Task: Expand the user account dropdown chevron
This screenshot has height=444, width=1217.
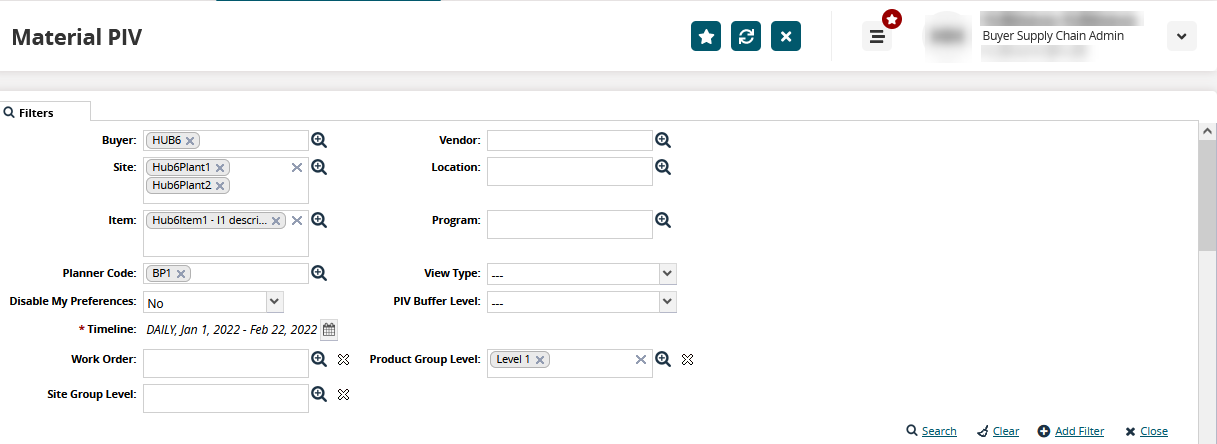Action: click(x=1181, y=37)
